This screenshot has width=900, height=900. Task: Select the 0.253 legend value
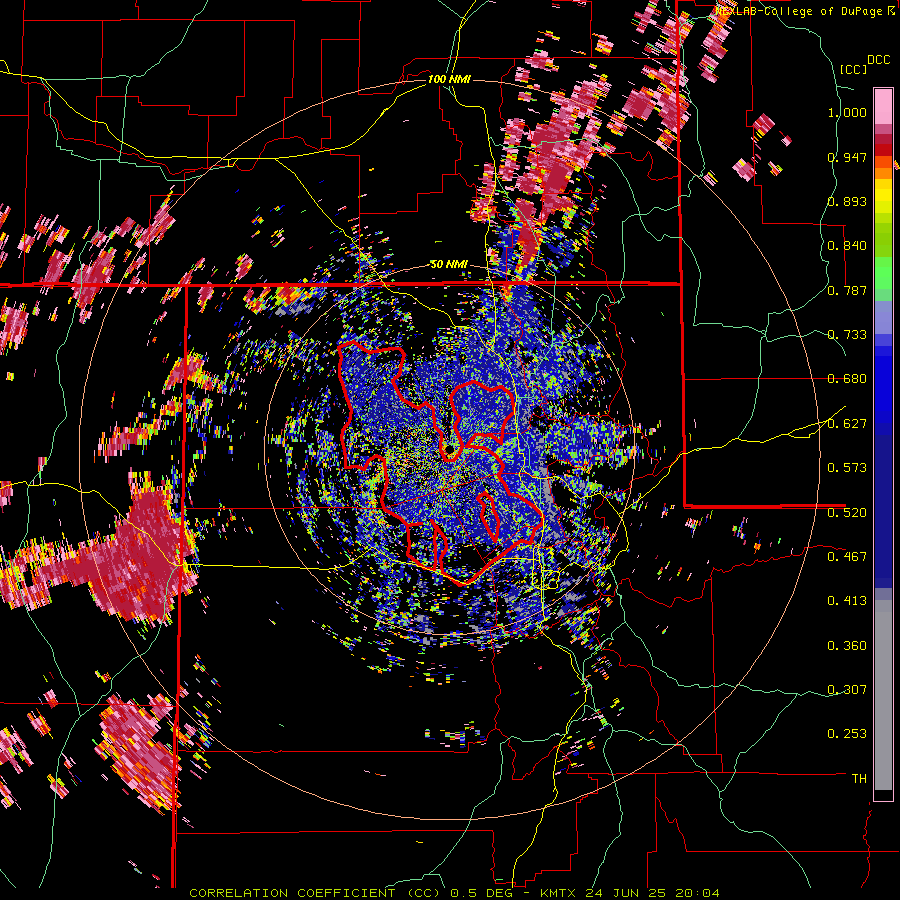click(847, 734)
